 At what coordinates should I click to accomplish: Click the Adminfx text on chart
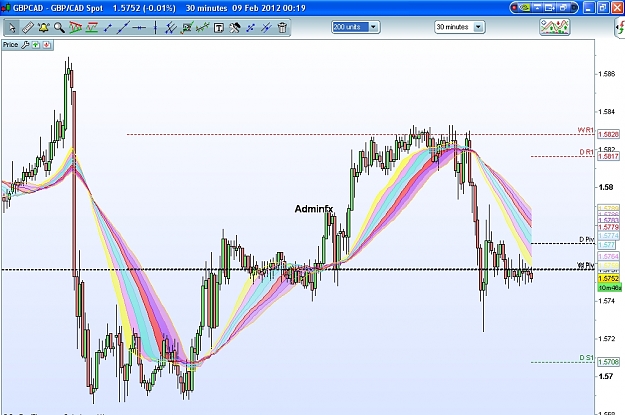coord(314,209)
